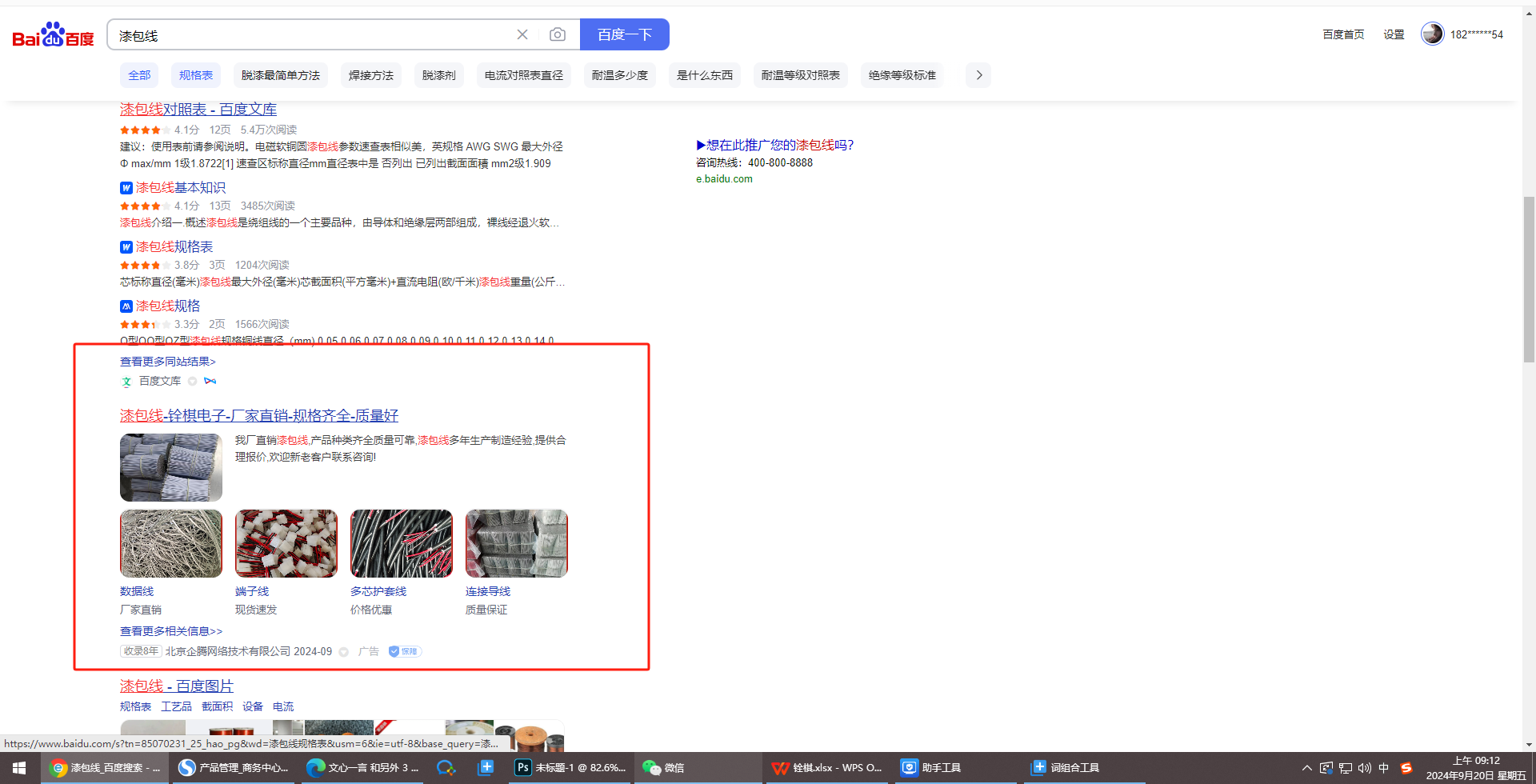Screen dimensions: 1536x784
Task: Clear the search box with X icon
Action: [x=522, y=34]
